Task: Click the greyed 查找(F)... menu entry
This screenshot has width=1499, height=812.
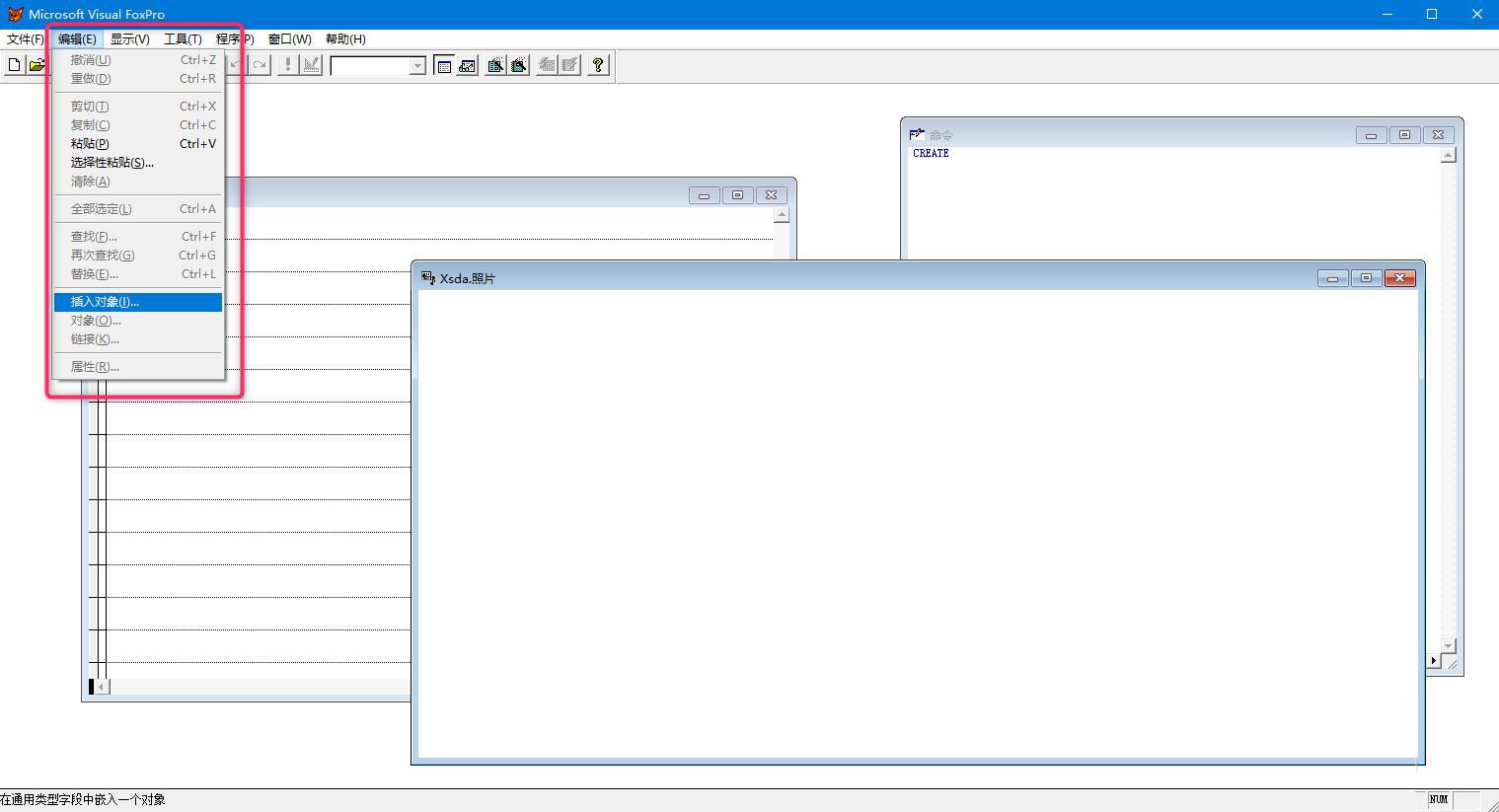Action: coord(138,237)
